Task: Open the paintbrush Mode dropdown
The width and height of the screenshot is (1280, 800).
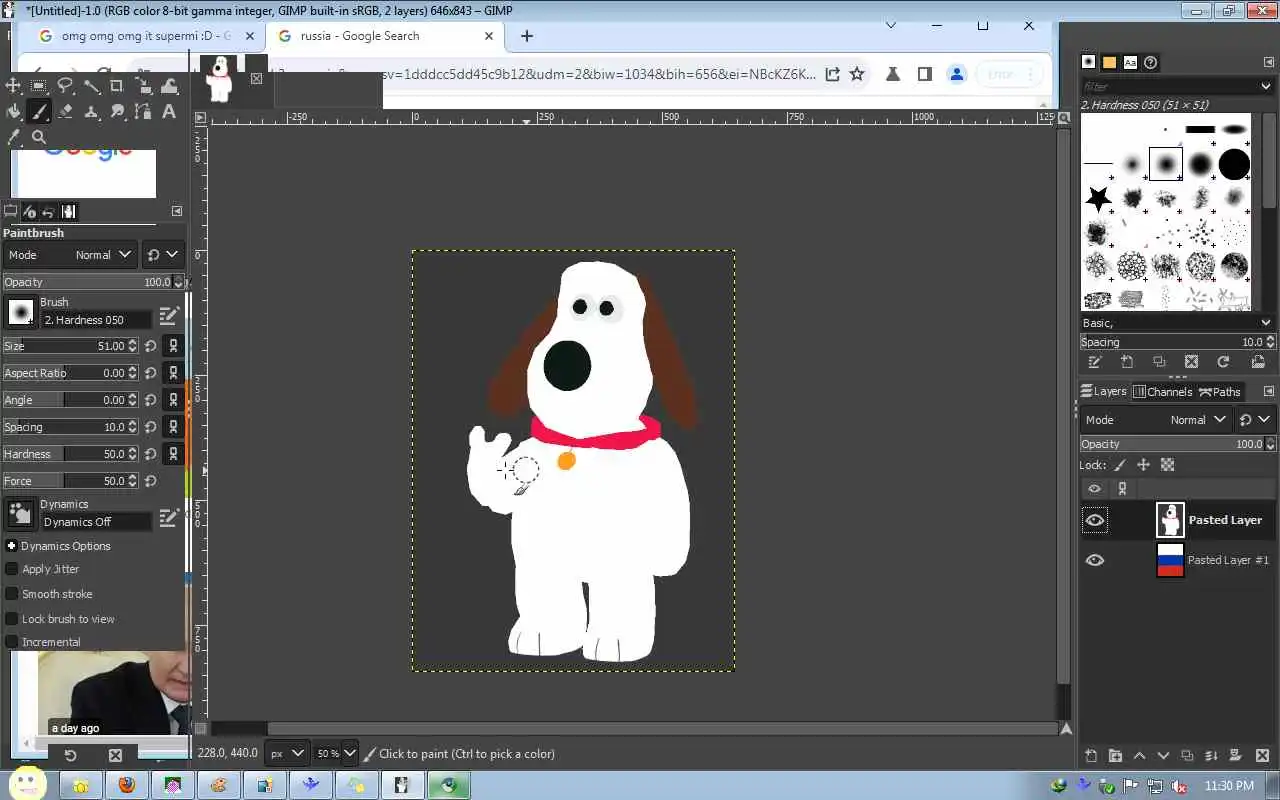Action: (70, 255)
